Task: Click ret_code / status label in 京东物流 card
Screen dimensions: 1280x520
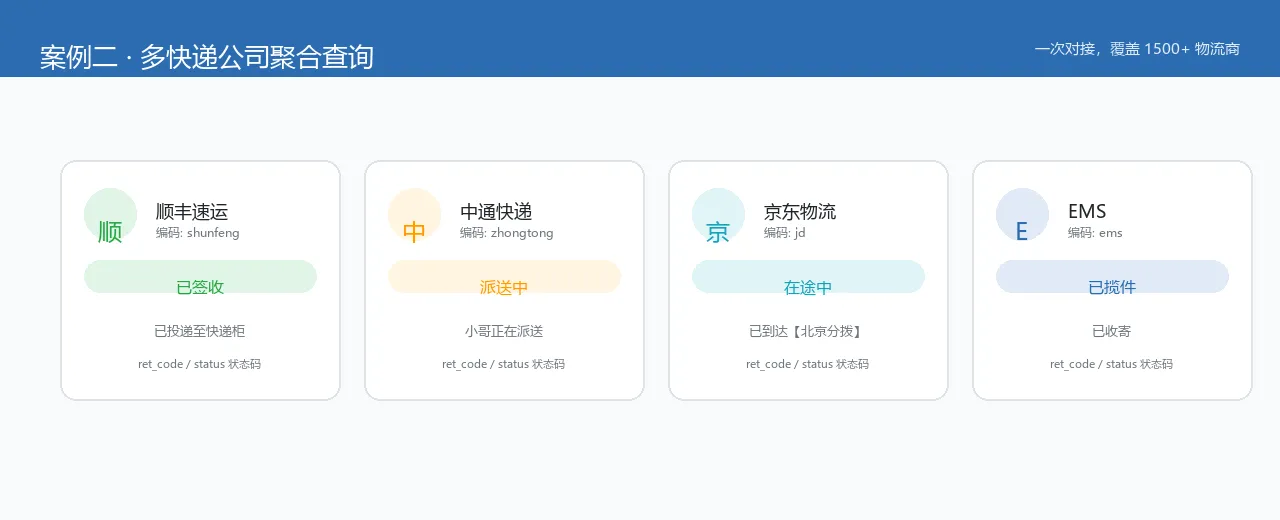Action: [808, 364]
